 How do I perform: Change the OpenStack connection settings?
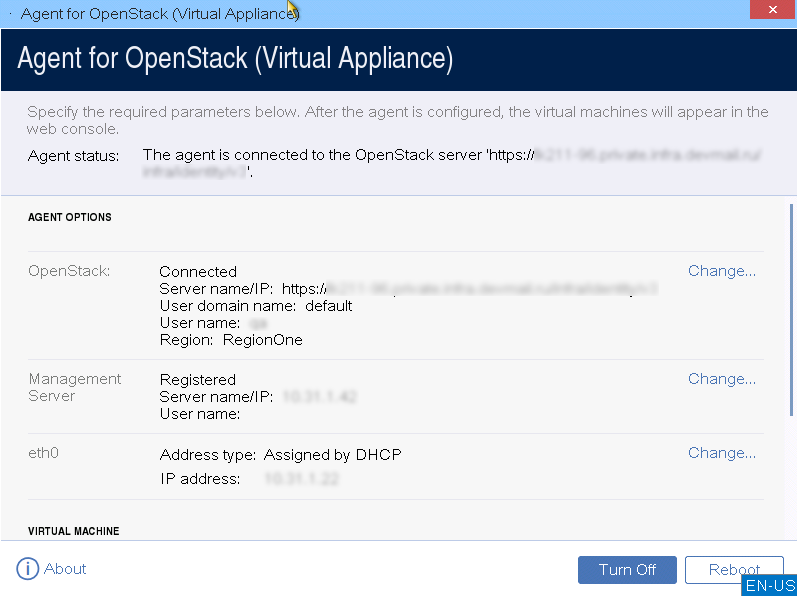click(x=722, y=271)
